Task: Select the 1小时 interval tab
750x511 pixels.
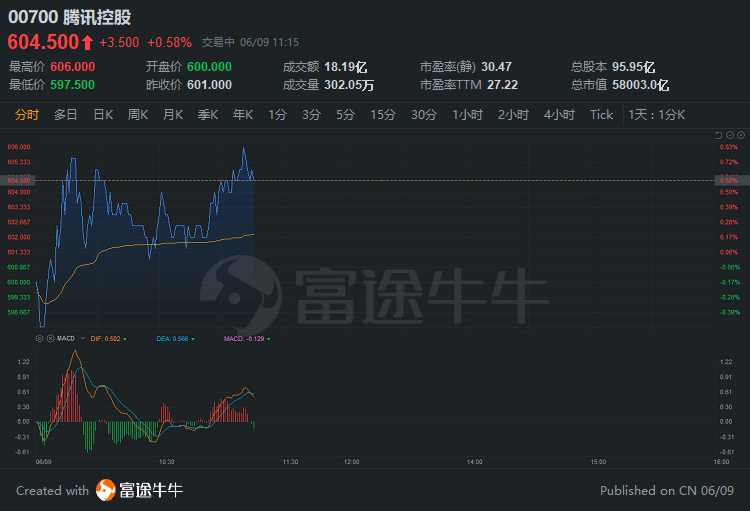Action: 467,115
